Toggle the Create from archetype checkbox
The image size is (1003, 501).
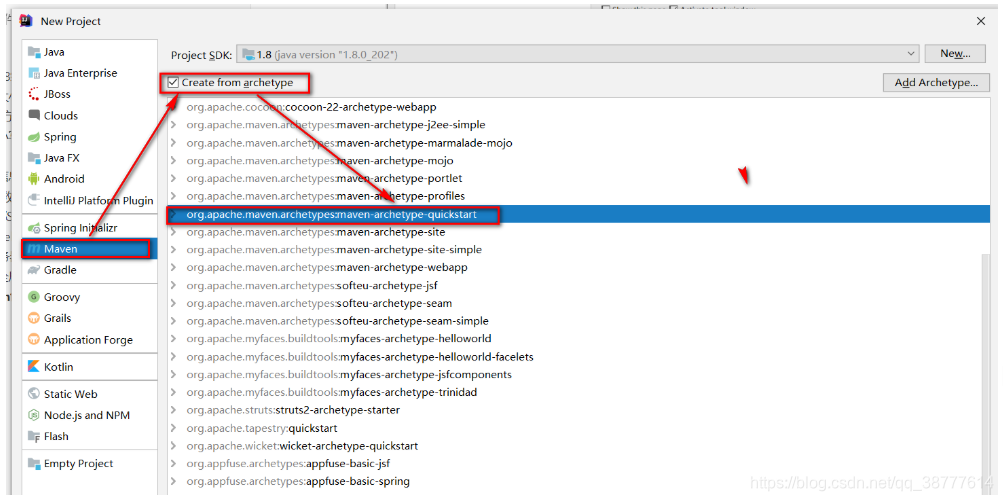click(x=173, y=83)
